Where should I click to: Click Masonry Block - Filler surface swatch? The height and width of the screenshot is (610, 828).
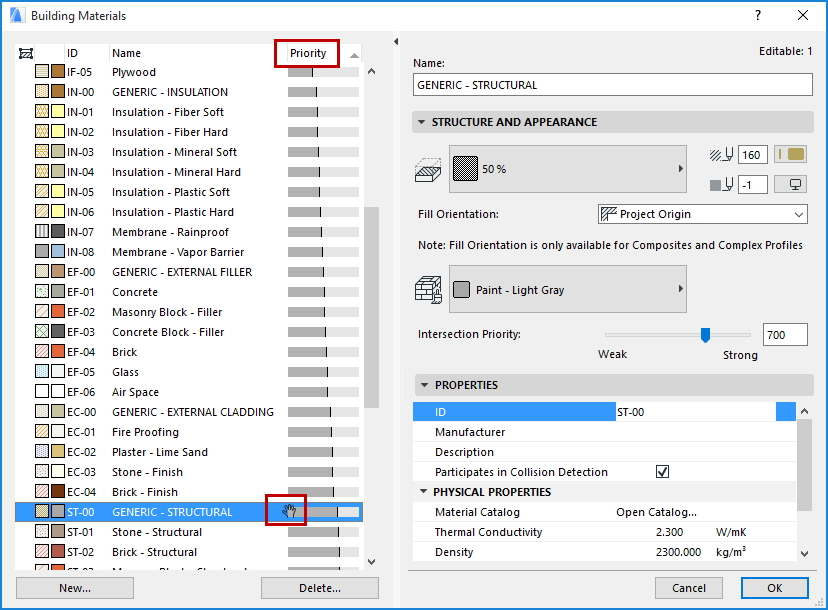coord(58,312)
